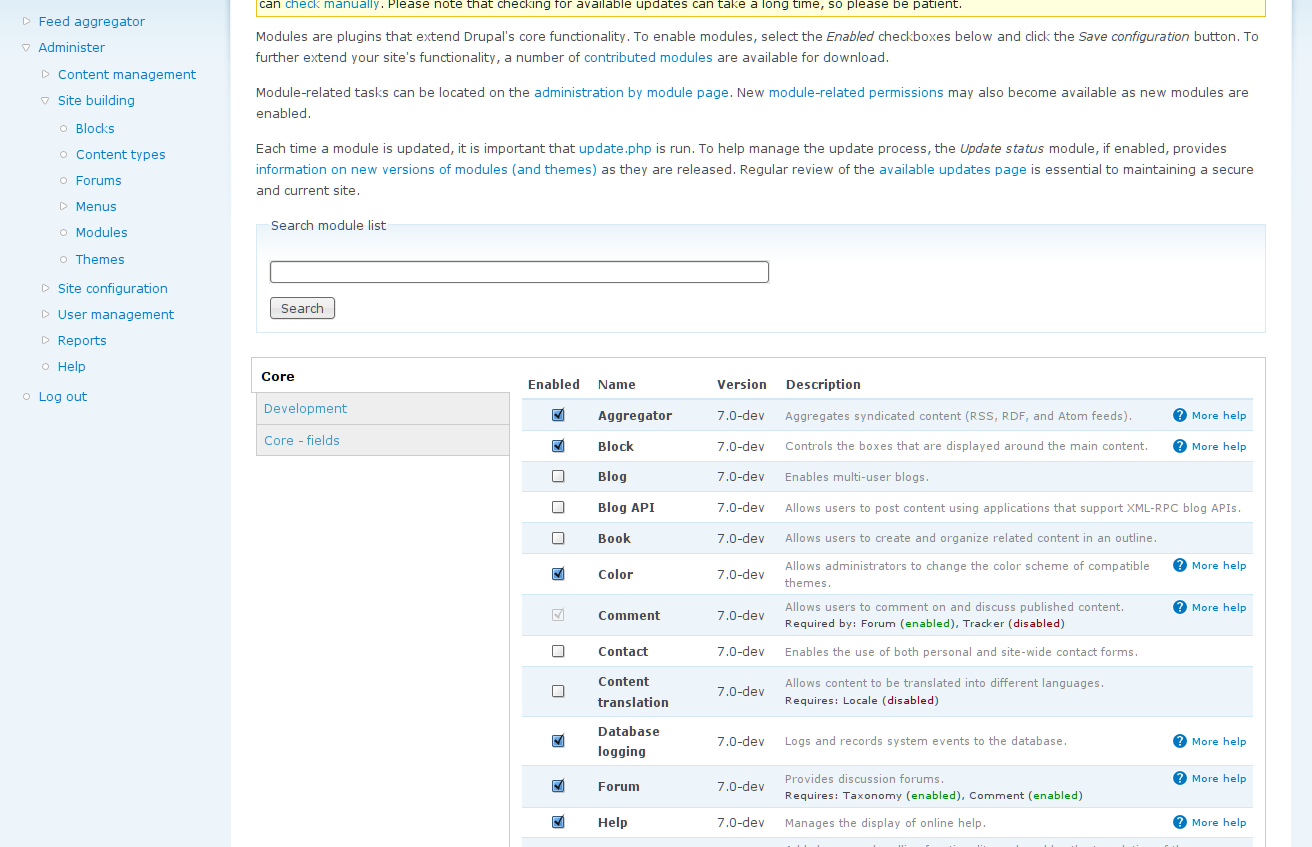Open the Core - fields tab
The height and width of the screenshot is (847, 1312).
(302, 440)
